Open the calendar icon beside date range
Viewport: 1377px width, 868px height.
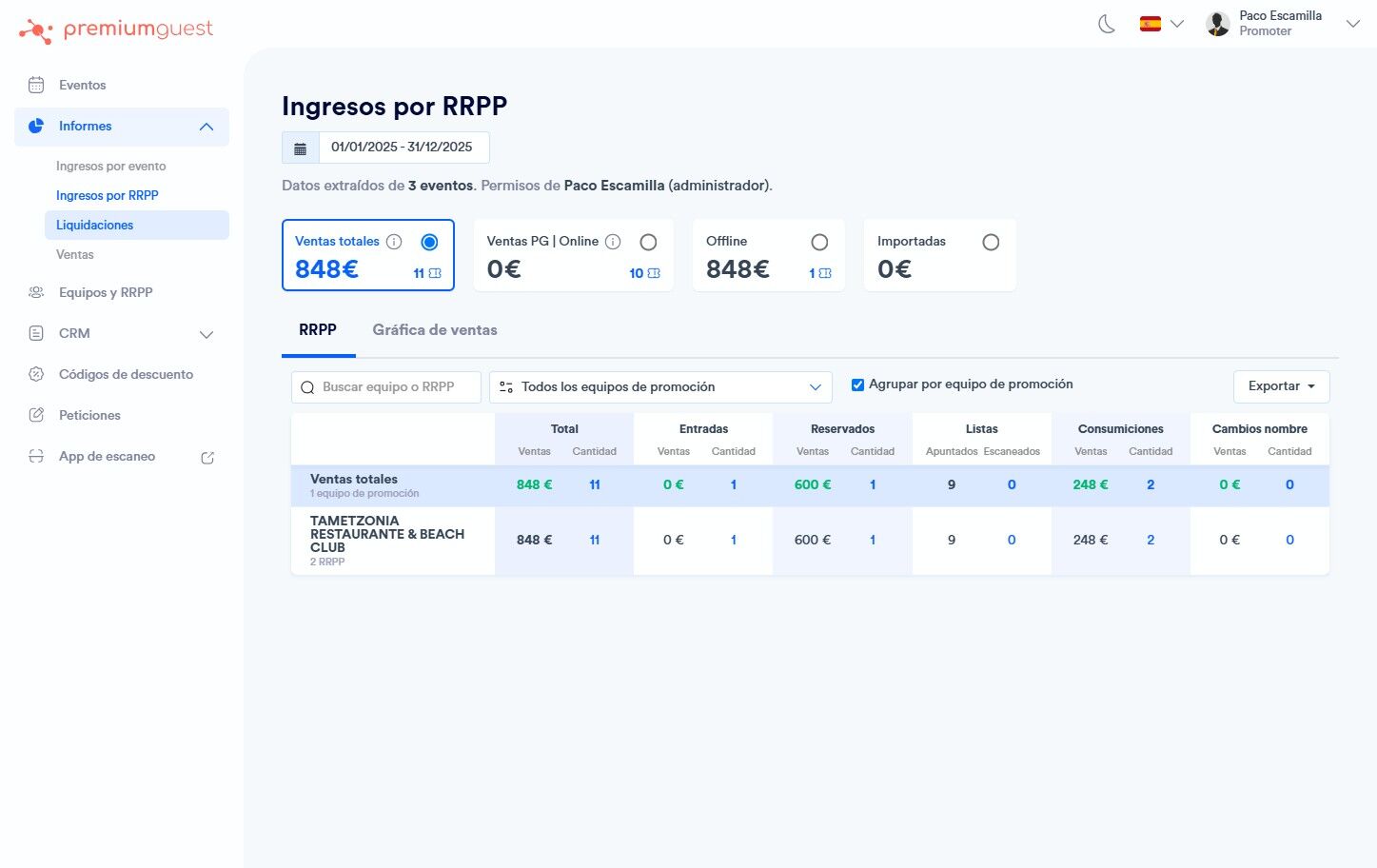tap(301, 148)
